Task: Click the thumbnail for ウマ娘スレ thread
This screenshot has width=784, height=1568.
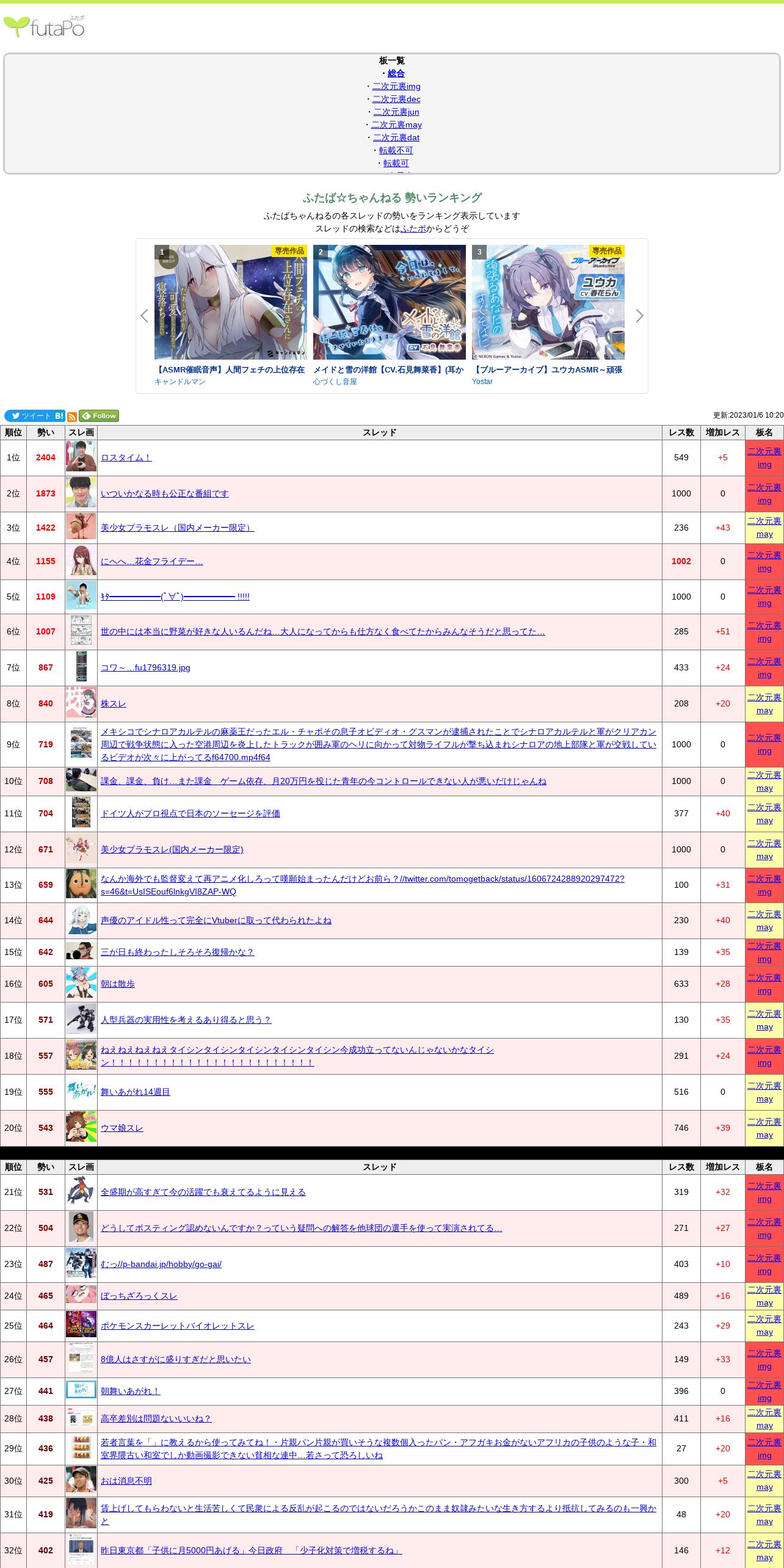Action: (x=81, y=1128)
